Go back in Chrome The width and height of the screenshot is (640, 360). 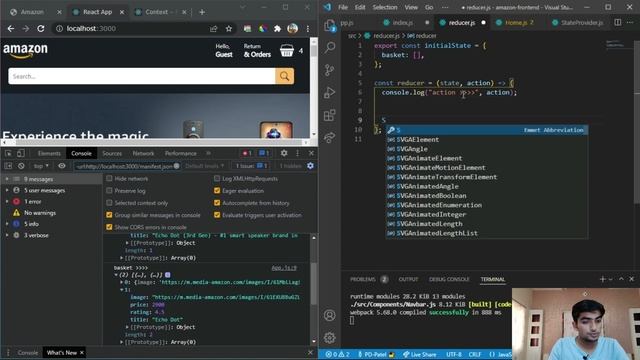pyautogui.click(x=11, y=29)
